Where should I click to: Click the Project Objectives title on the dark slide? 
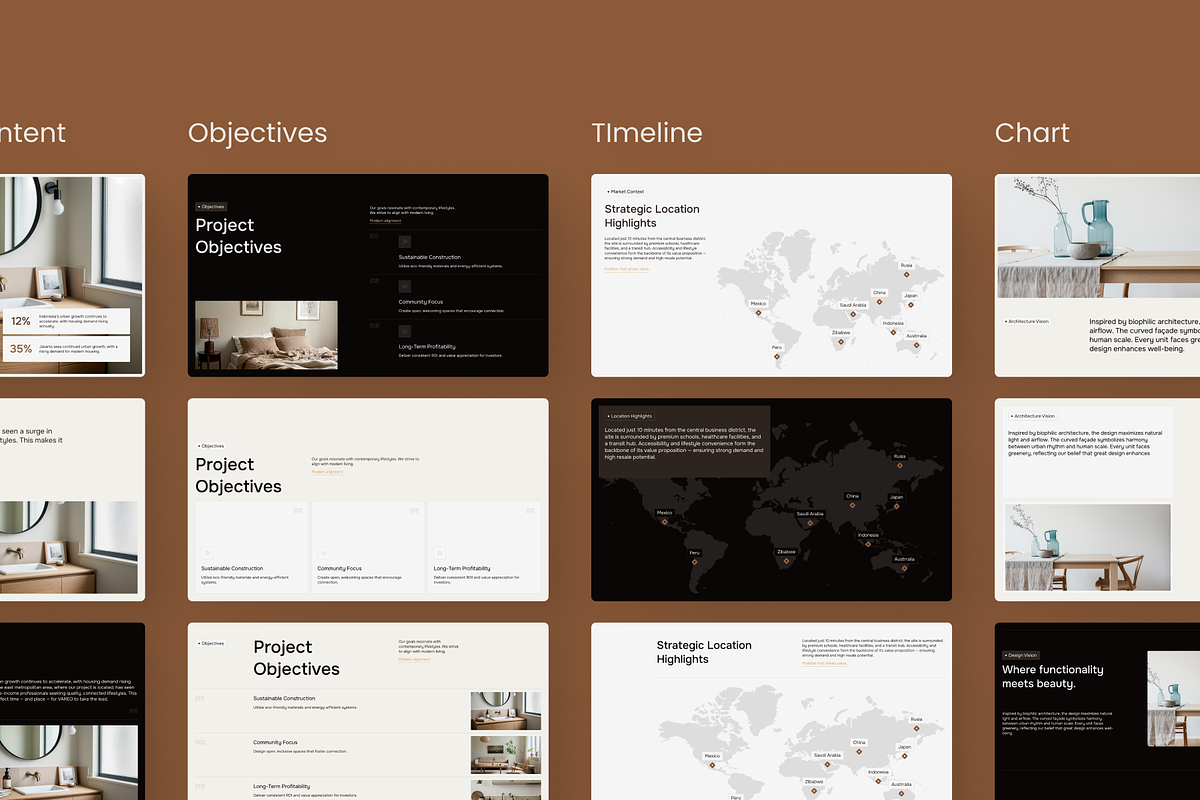tap(238, 236)
